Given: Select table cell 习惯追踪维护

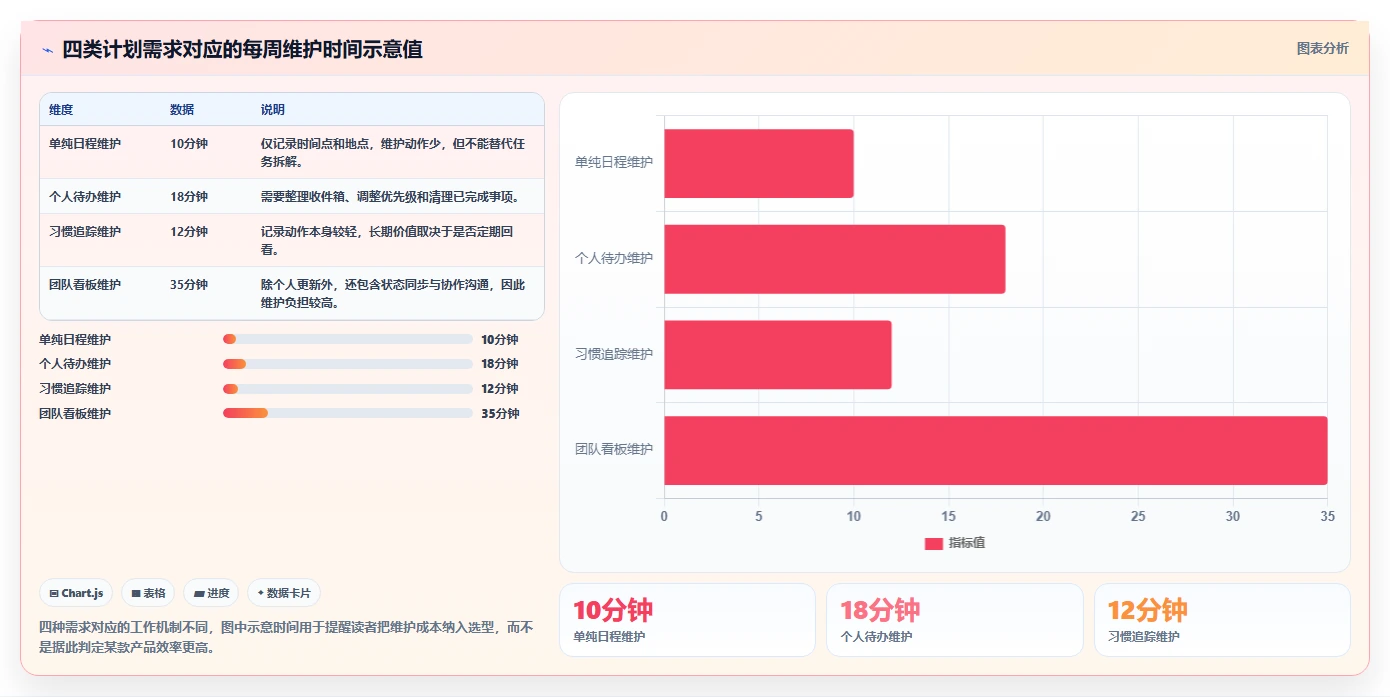Looking at the screenshot, I should pos(85,232).
